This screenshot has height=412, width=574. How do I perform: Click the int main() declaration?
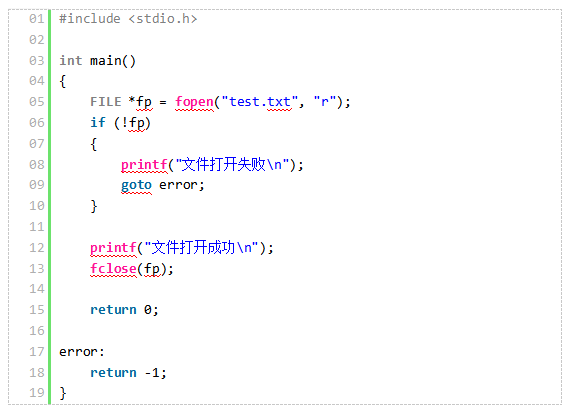(97, 60)
